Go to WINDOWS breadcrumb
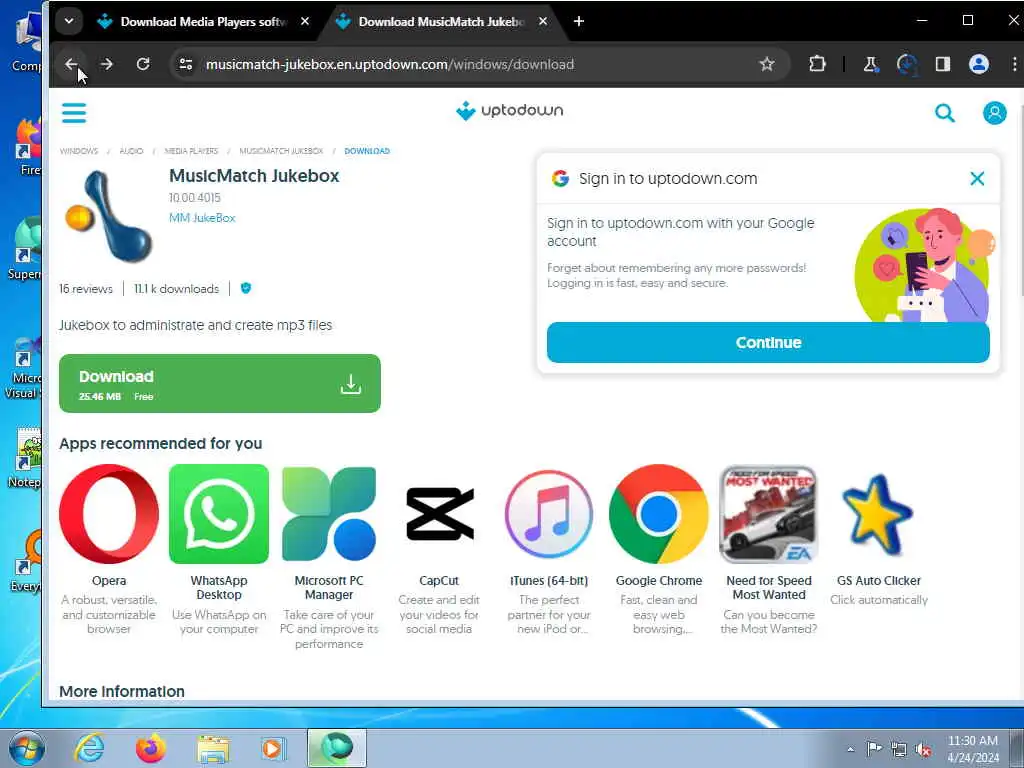1024x768 pixels. [79, 151]
